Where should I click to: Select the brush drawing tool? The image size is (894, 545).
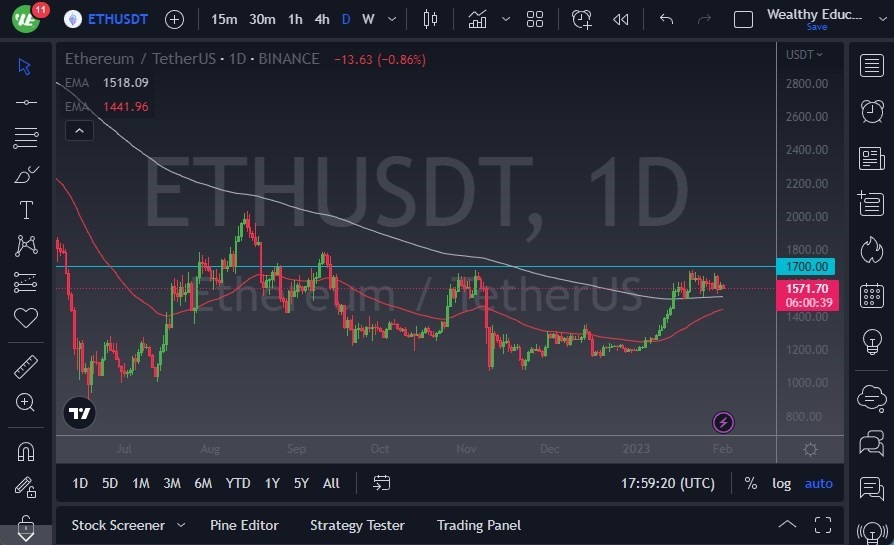(26, 174)
